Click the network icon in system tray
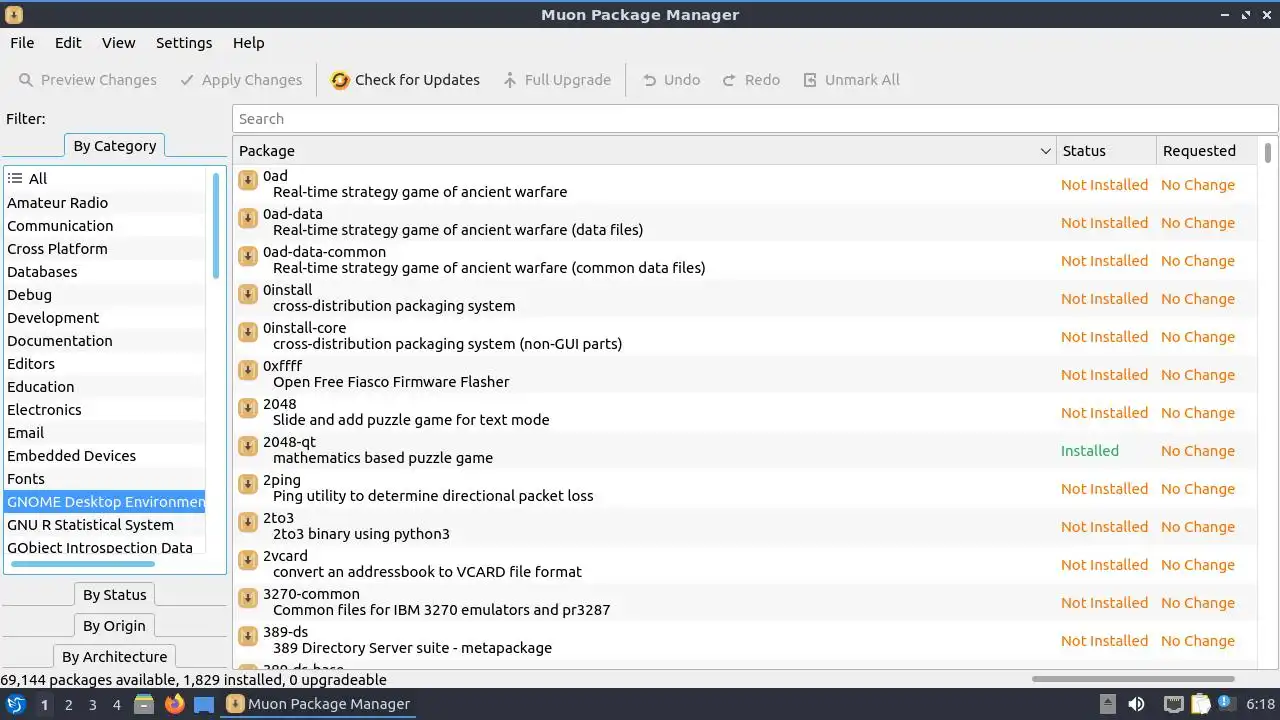 click(x=1173, y=704)
